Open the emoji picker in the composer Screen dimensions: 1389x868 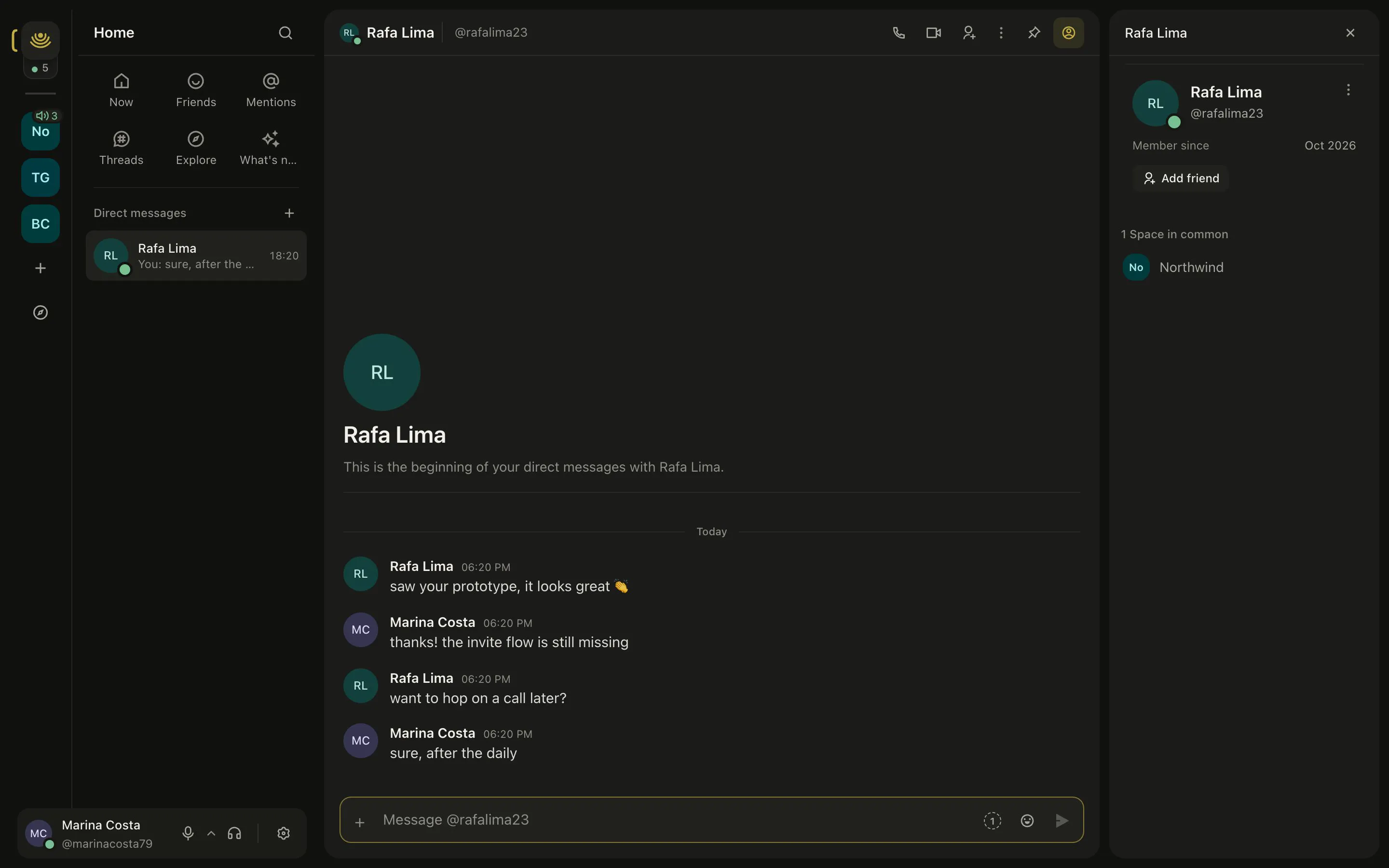[1027, 820]
